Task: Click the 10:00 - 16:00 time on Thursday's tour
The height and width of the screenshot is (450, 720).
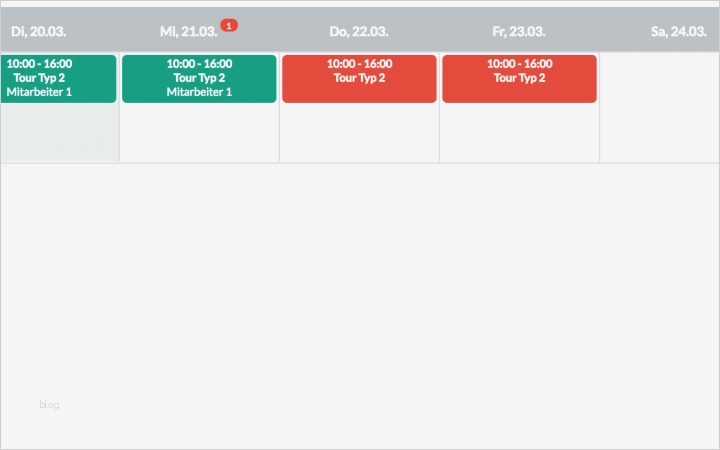Action: (x=359, y=63)
